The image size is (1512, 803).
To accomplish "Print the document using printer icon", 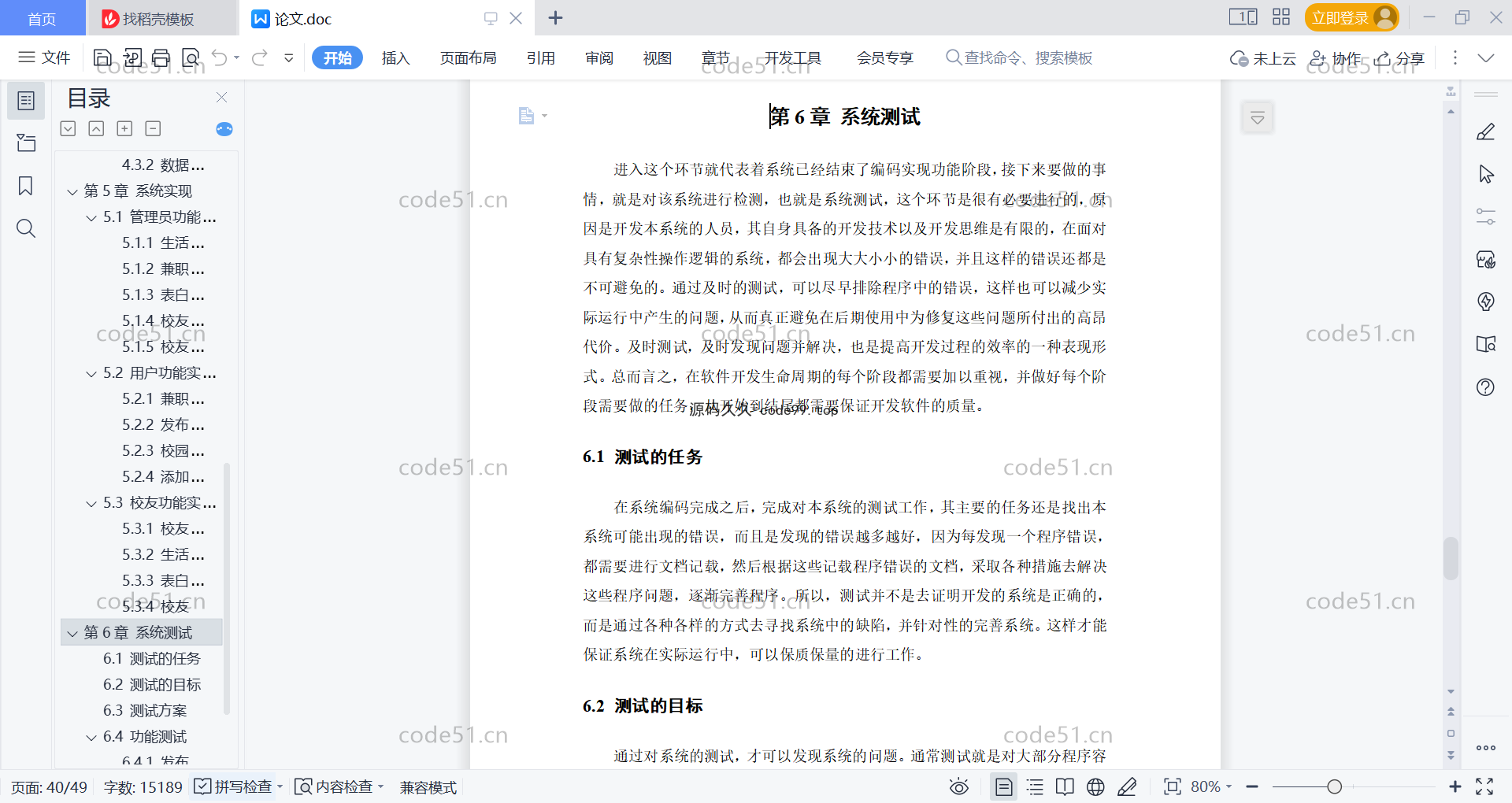I will coord(161,57).
